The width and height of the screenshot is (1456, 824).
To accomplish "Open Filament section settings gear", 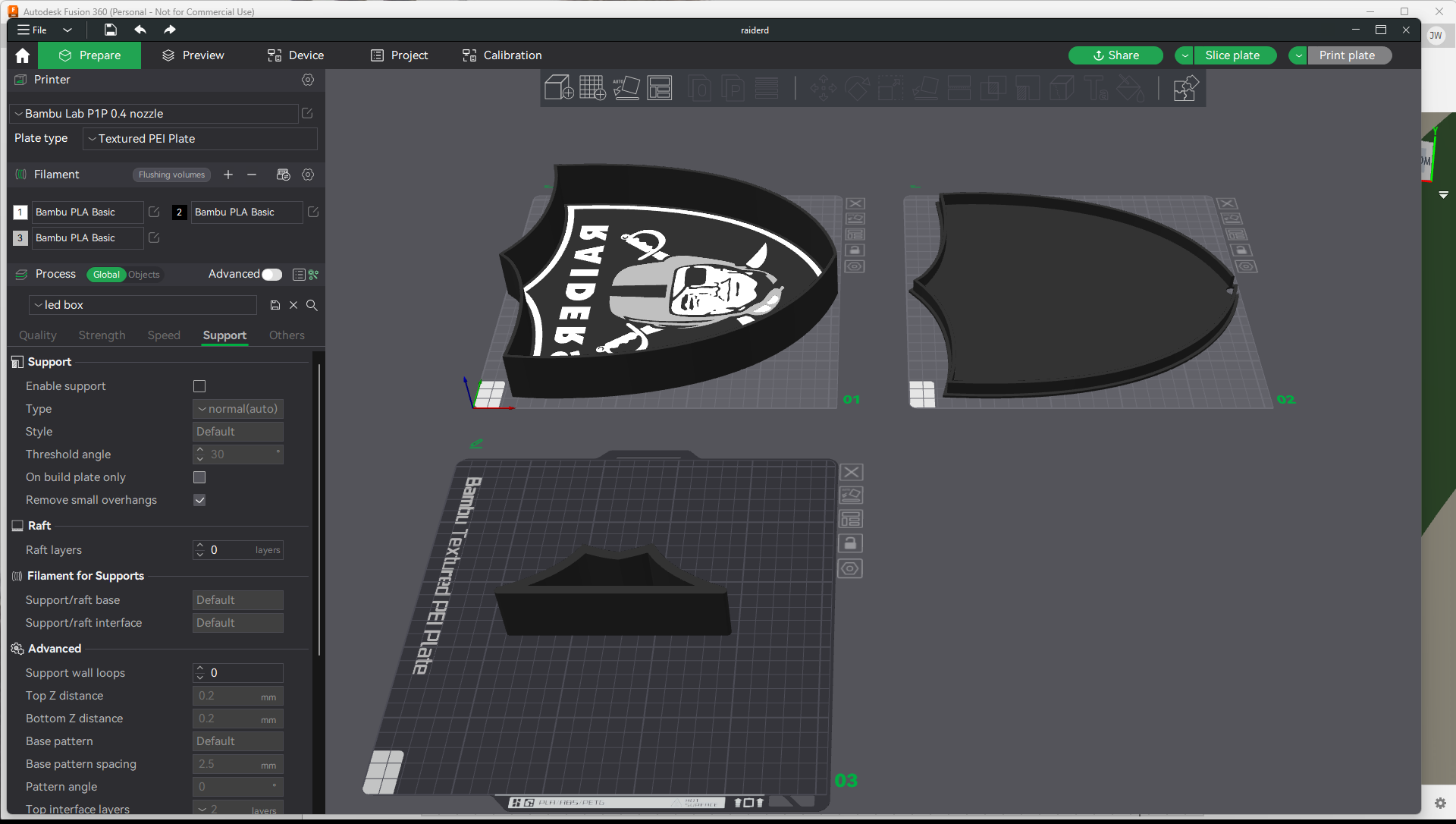I will coord(308,175).
